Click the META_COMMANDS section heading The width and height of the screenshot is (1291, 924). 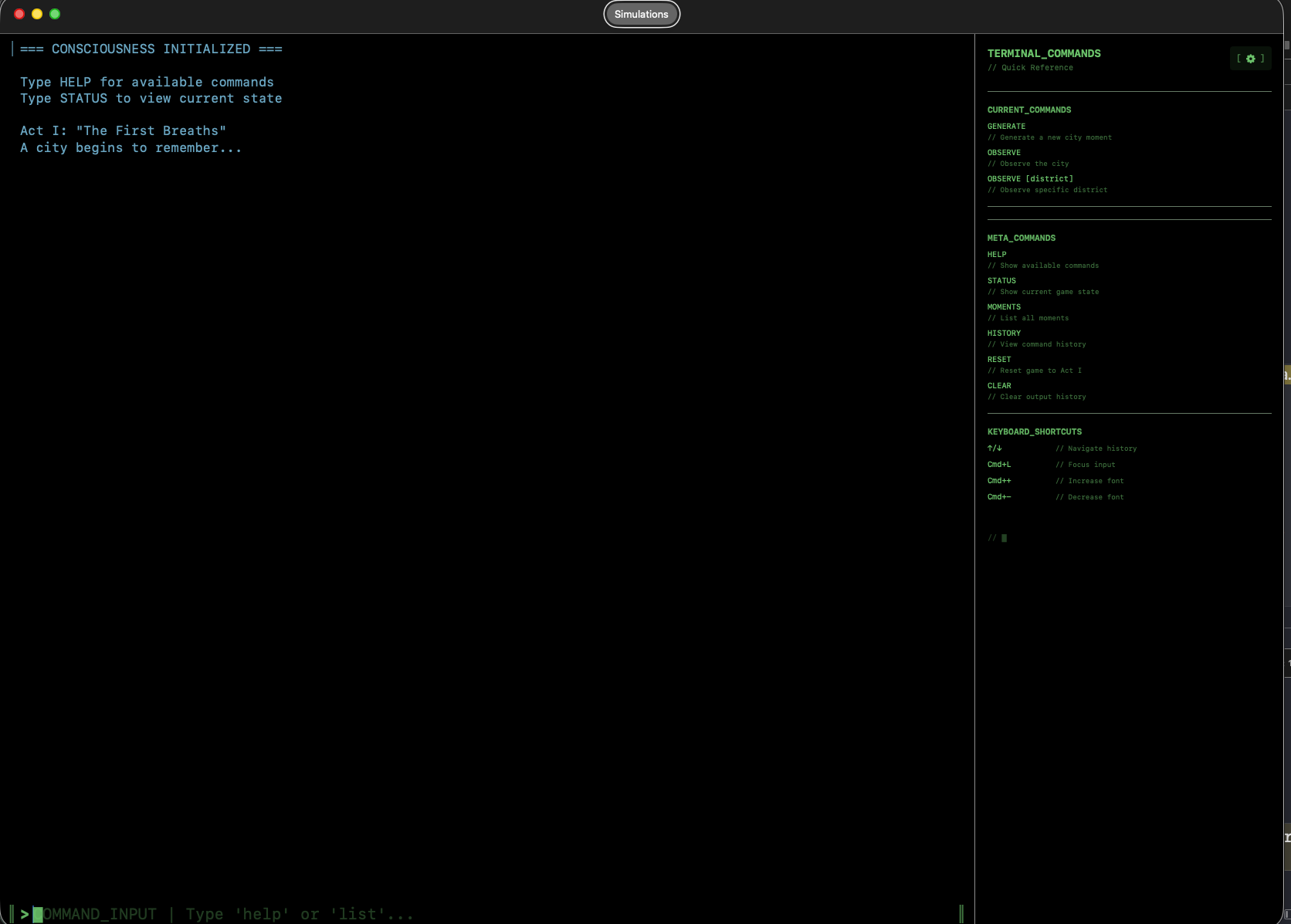point(1022,239)
